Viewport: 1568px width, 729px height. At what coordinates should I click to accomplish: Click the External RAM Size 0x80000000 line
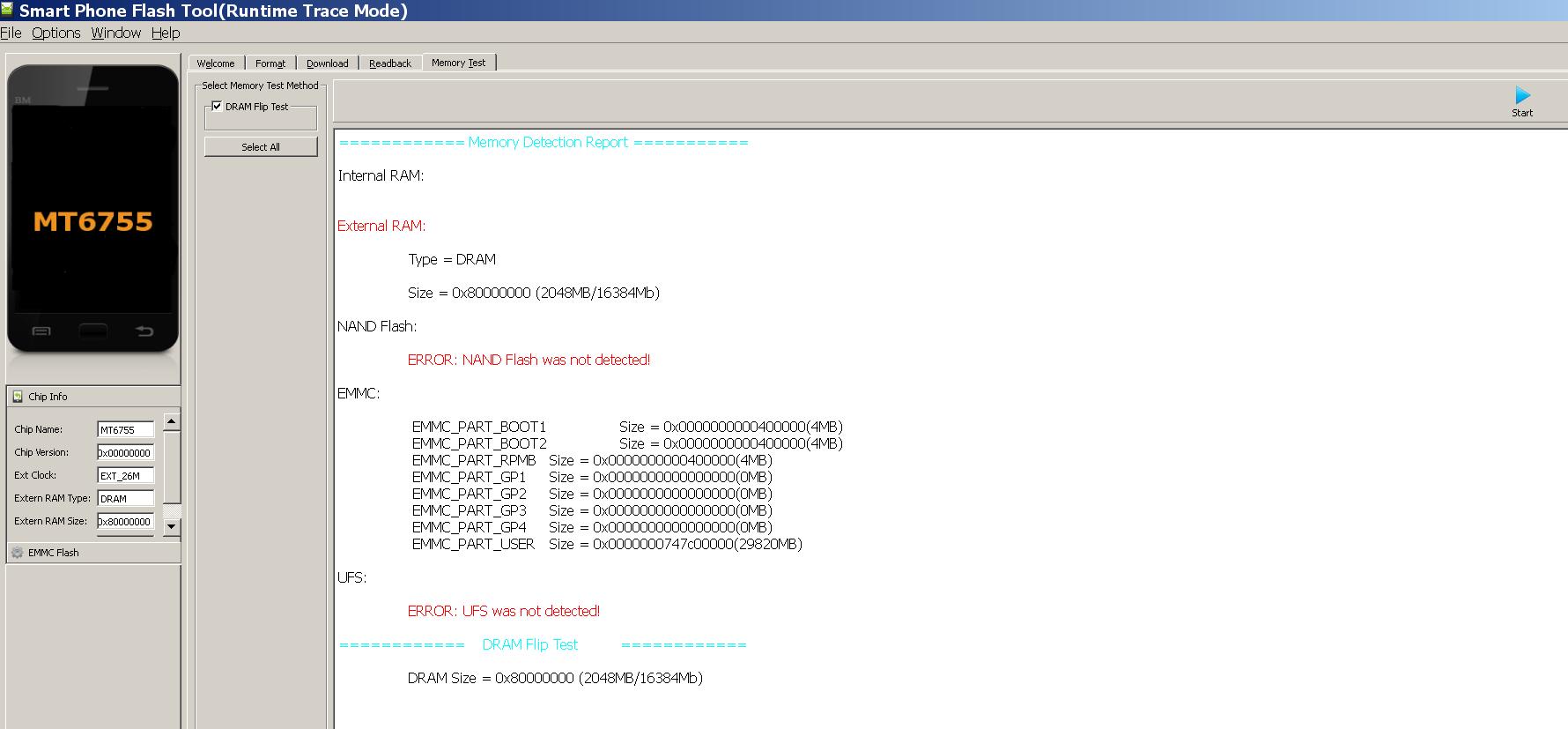534,293
